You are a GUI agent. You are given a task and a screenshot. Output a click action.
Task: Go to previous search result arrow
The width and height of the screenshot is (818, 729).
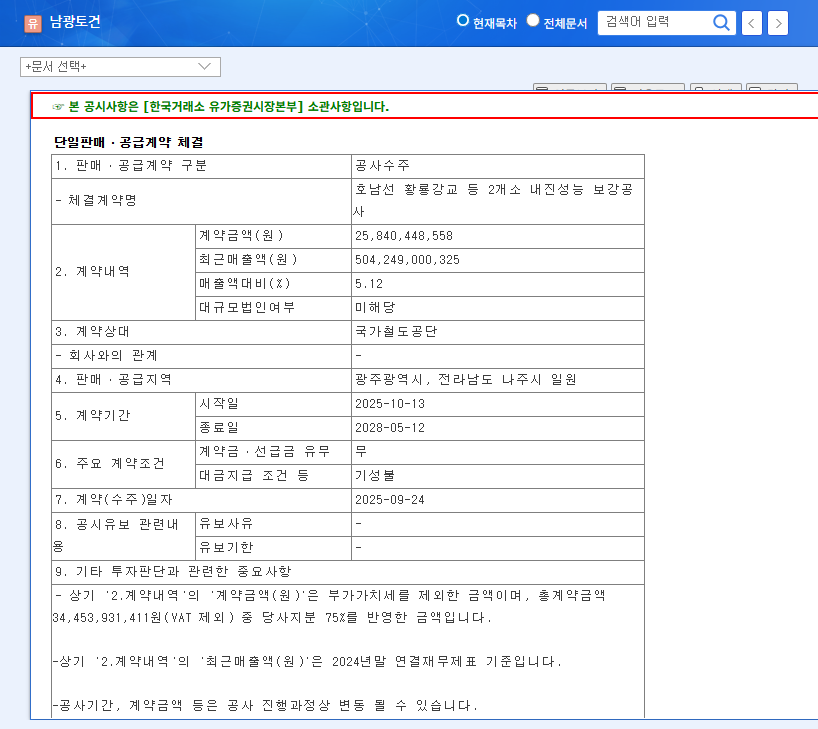click(751, 23)
